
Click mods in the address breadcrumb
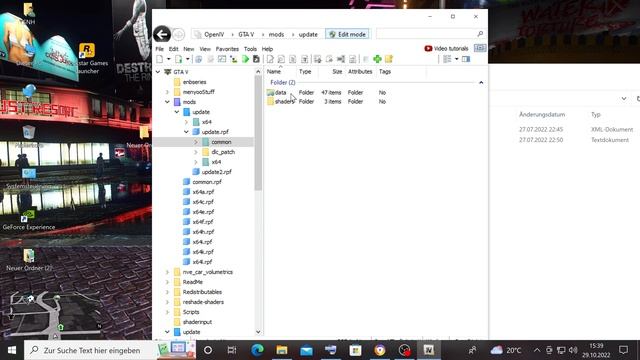(x=276, y=35)
